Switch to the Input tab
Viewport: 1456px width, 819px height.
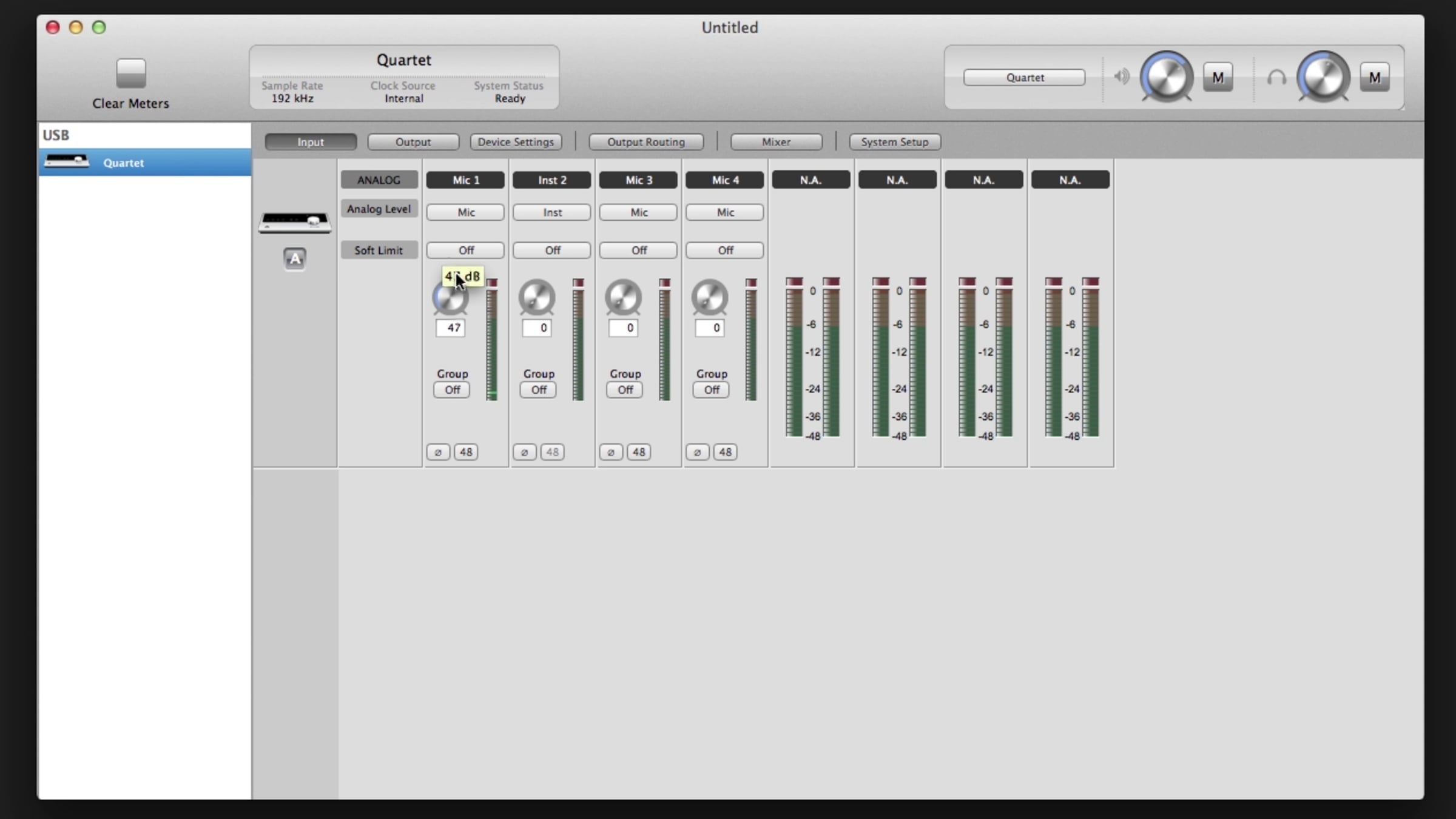[311, 142]
